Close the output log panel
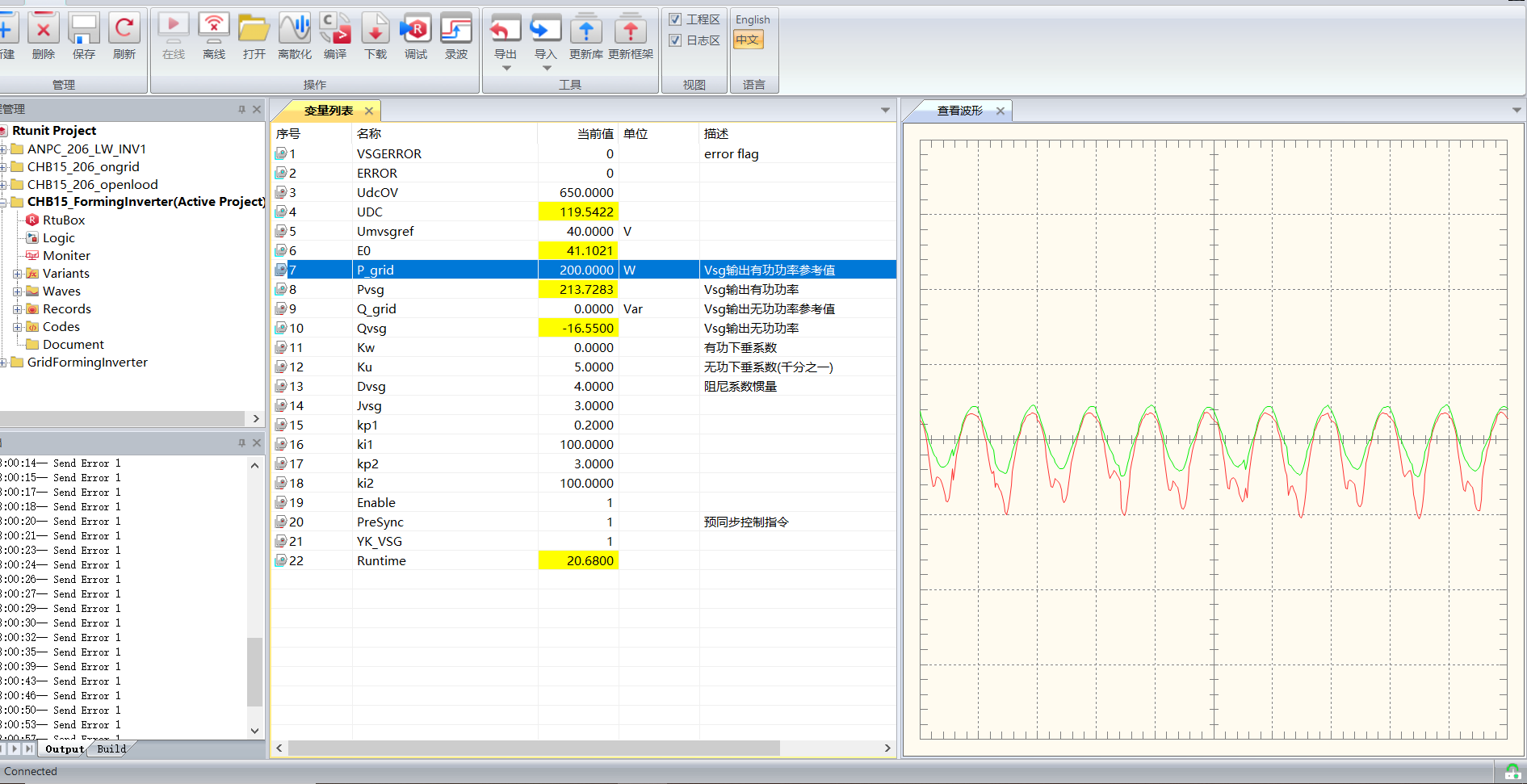 point(257,442)
